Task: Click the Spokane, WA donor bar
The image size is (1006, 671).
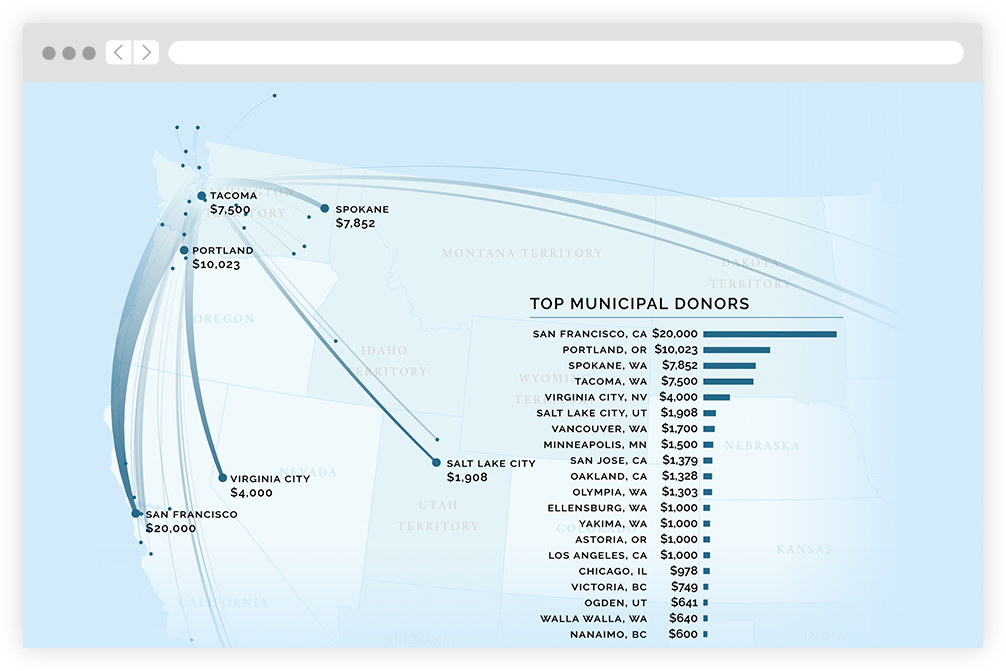Action: 729,366
